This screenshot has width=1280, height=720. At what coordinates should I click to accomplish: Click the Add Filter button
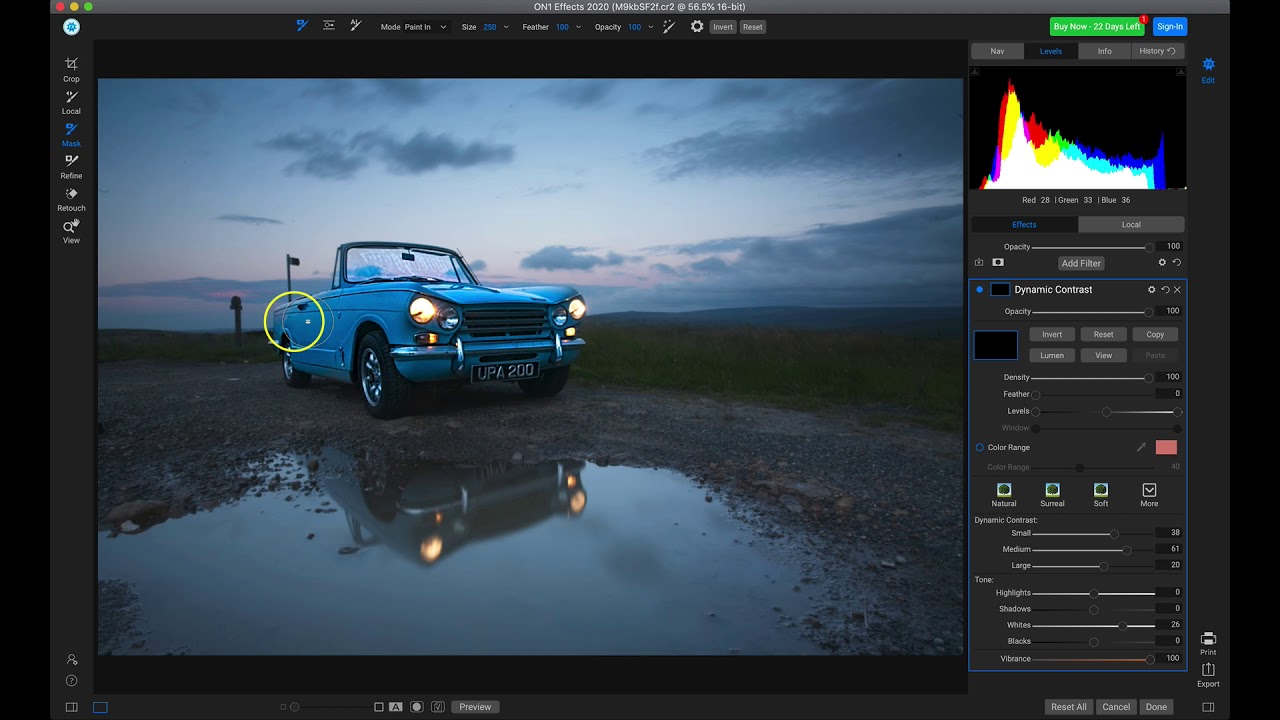pyautogui.click(x=1081, y=262)
